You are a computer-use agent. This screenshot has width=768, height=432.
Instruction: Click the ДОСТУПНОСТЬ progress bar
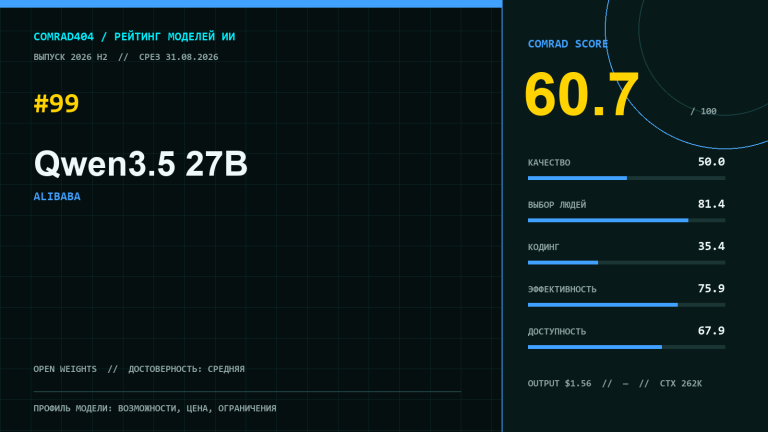click(x=626, y=347)
